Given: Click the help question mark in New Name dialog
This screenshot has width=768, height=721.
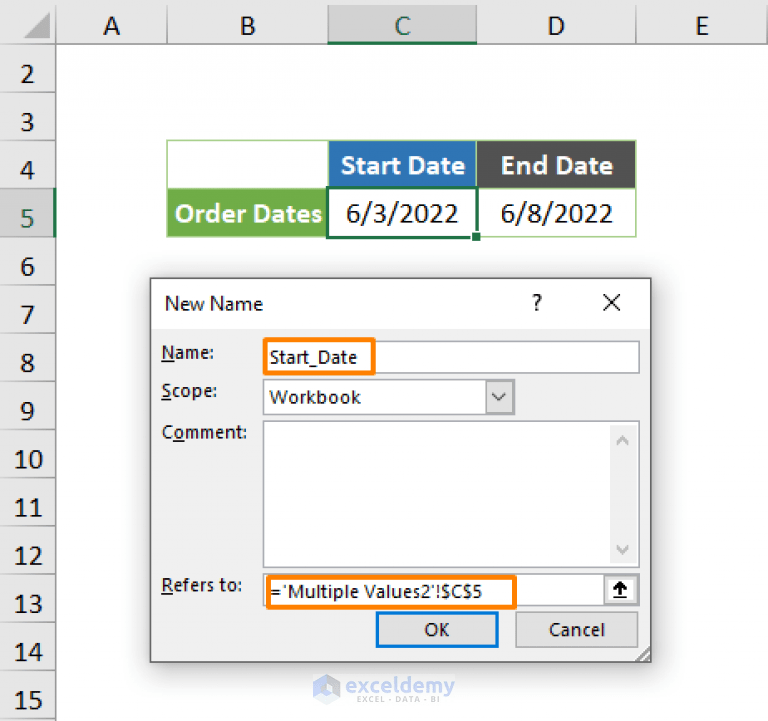Looking at the screenshot, I should click(x=536, y=303).
